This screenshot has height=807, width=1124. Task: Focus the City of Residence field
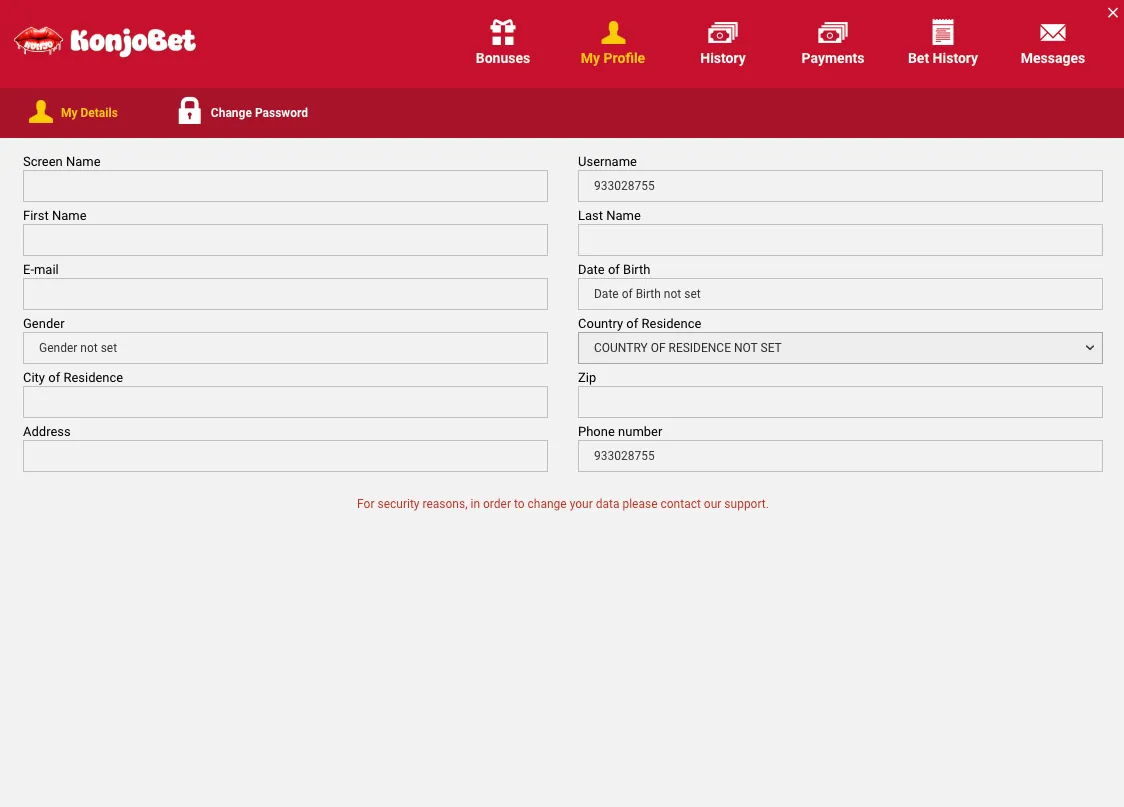pyautogui.click(x=285, y=402)
